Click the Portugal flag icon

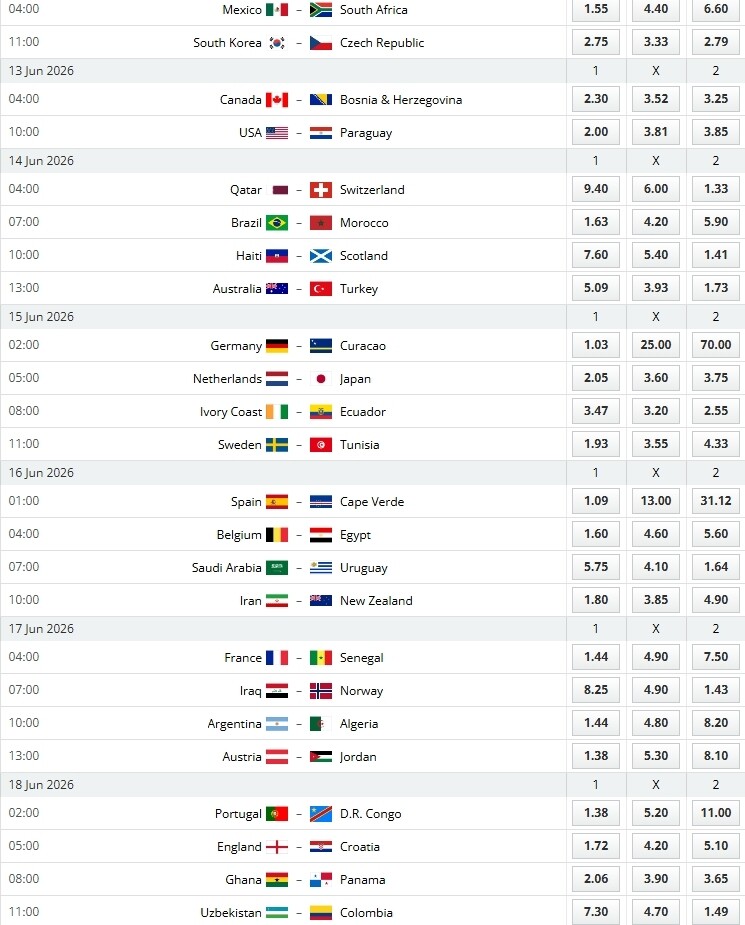[x=277, y=814]
